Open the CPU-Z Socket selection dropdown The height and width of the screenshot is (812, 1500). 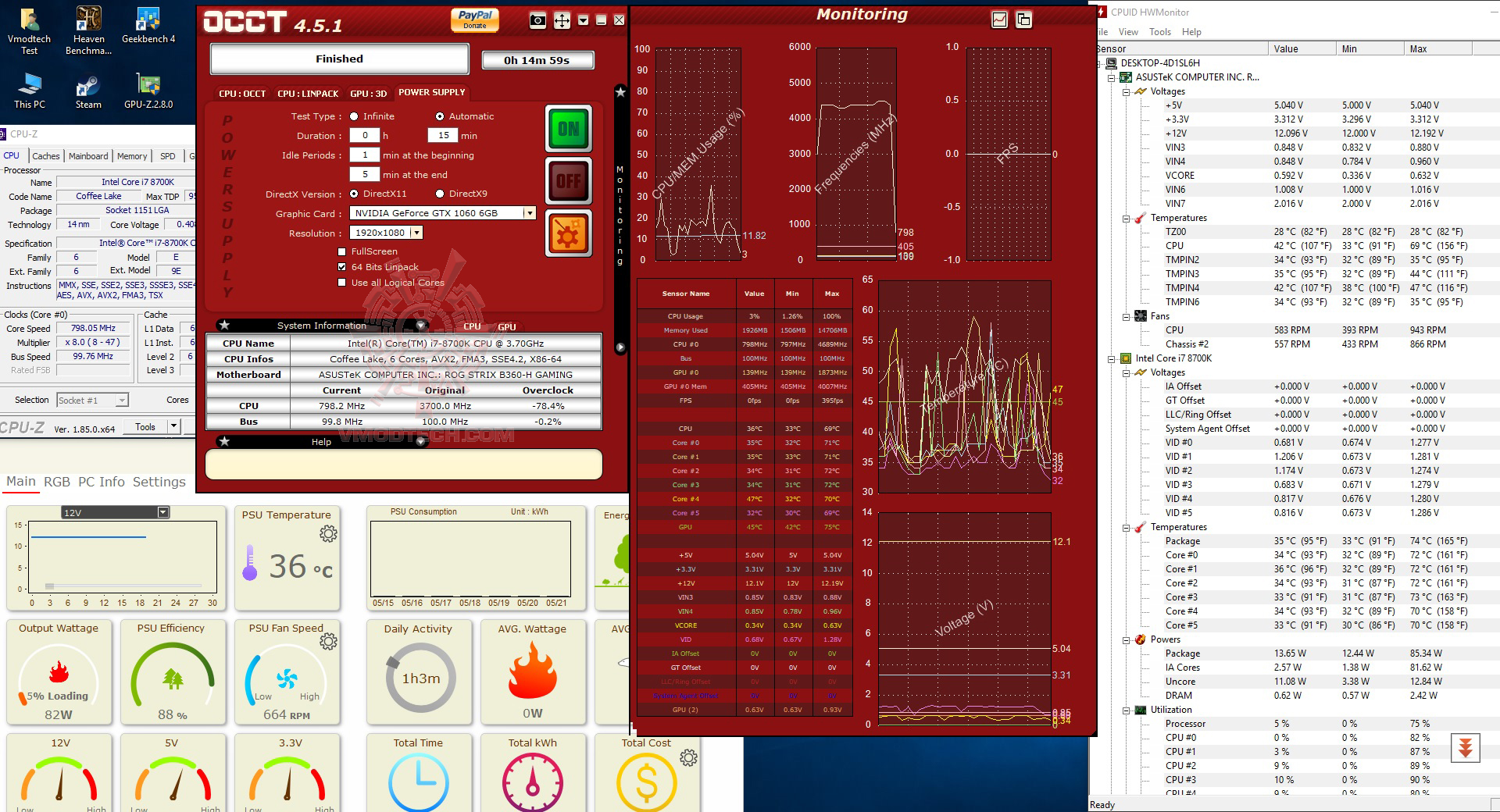click(122, 401)
